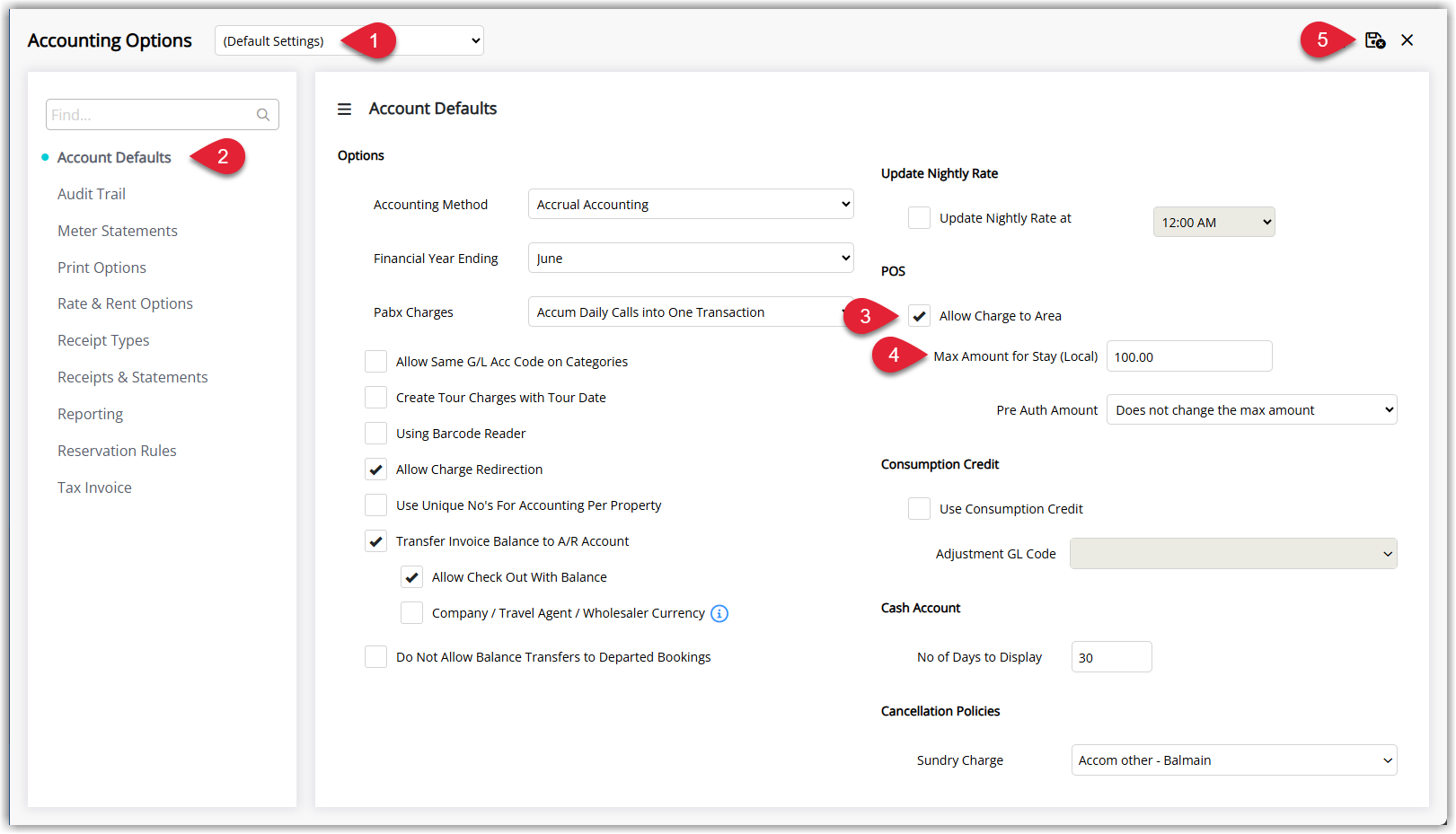This screenshot has height=834, width=1456.
Task: Open Tax Invoice section
Action: pyautogui.click(x=94, y=487)
